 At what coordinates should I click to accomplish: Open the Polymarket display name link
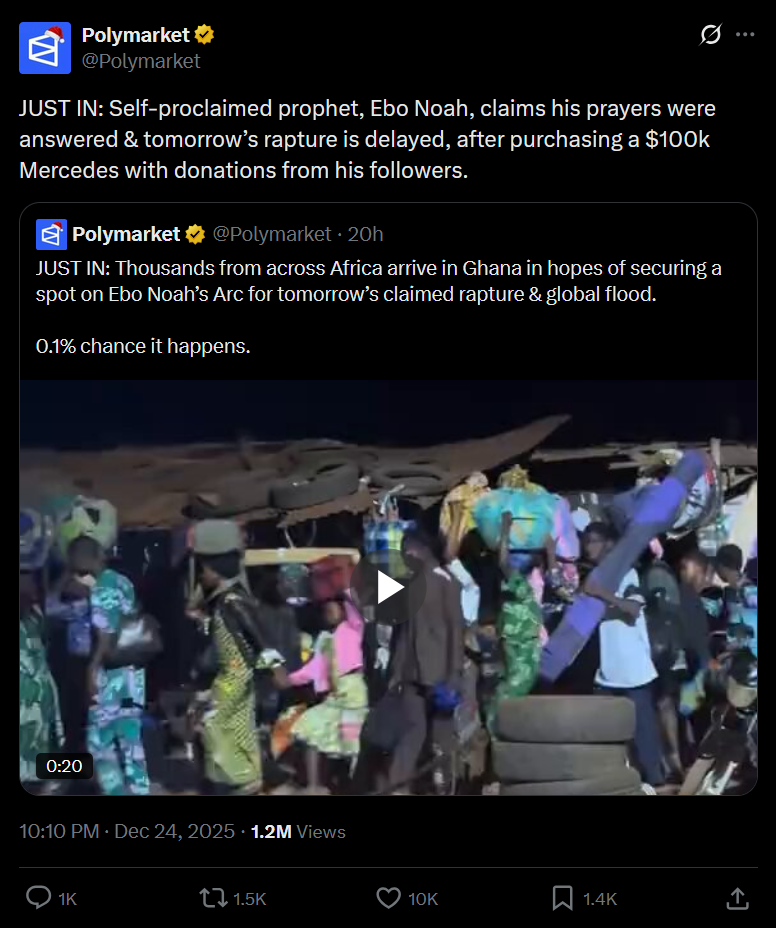(x=135, y=35)
